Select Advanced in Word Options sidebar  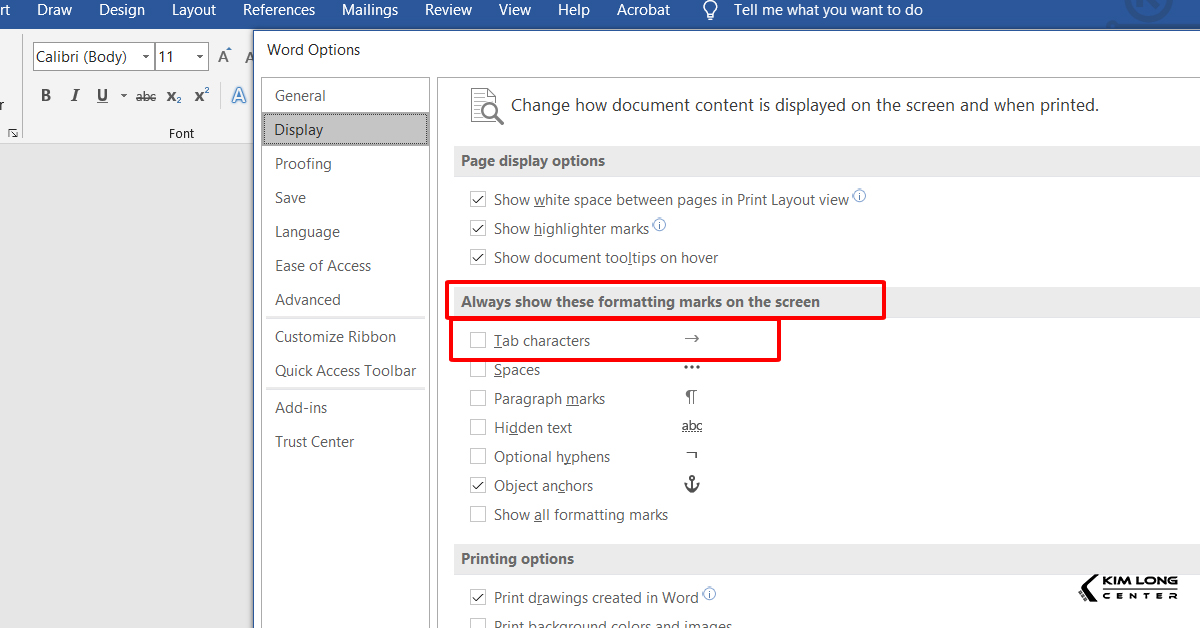(308, 300)
